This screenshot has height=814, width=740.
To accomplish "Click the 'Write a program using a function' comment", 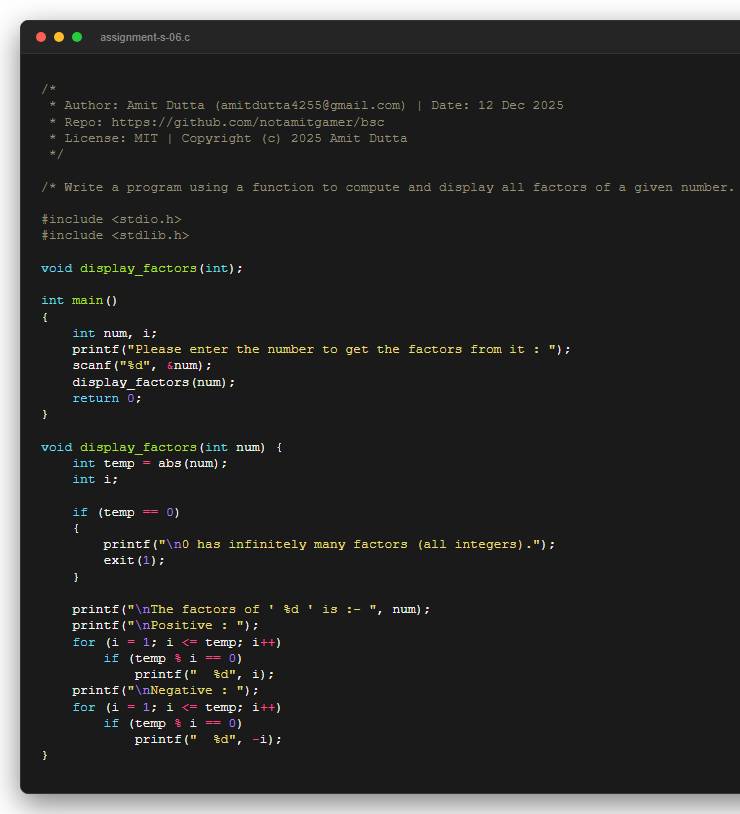I will tap(388, 187).
